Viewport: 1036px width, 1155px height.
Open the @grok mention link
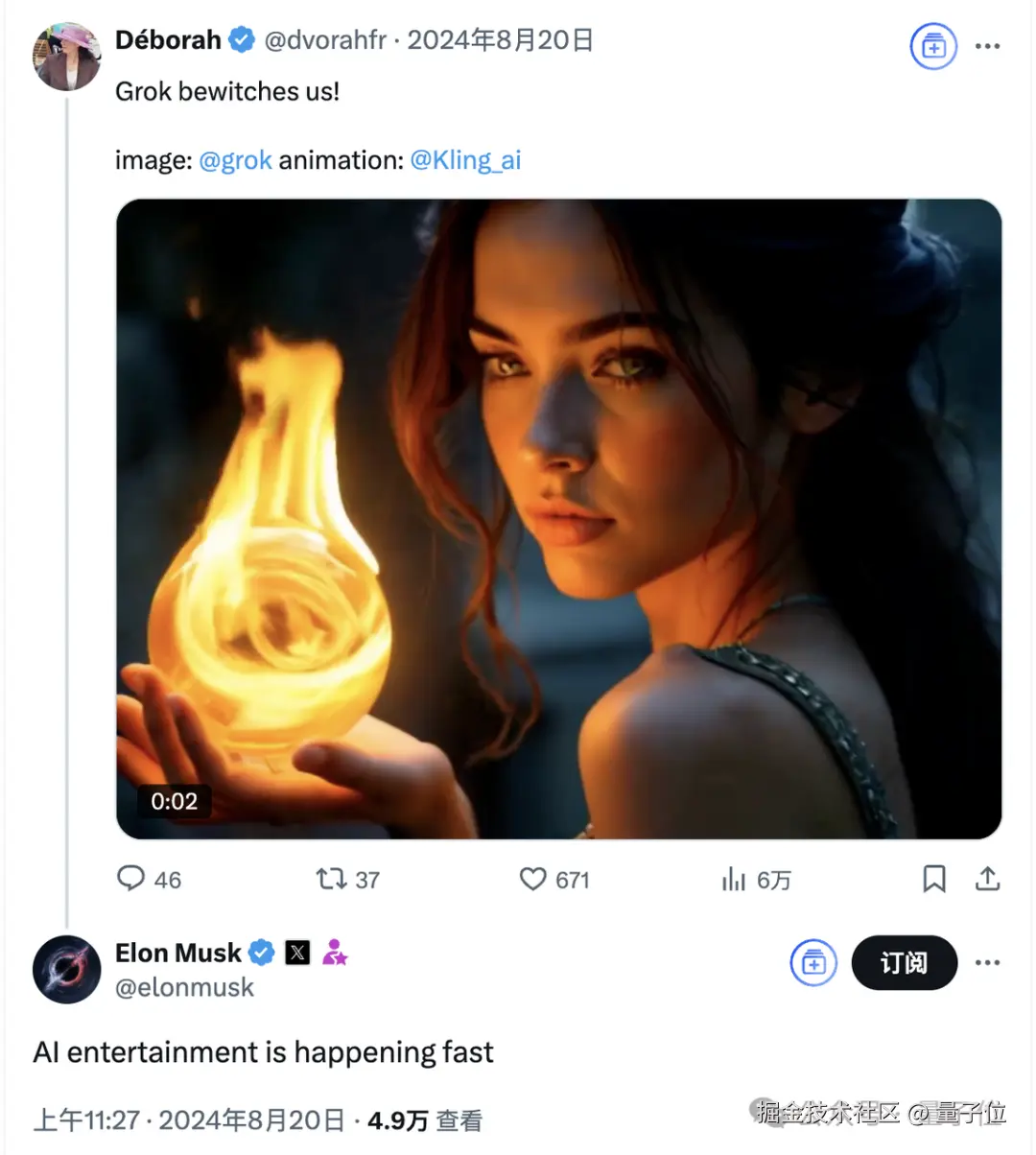(x=235, y=160)
